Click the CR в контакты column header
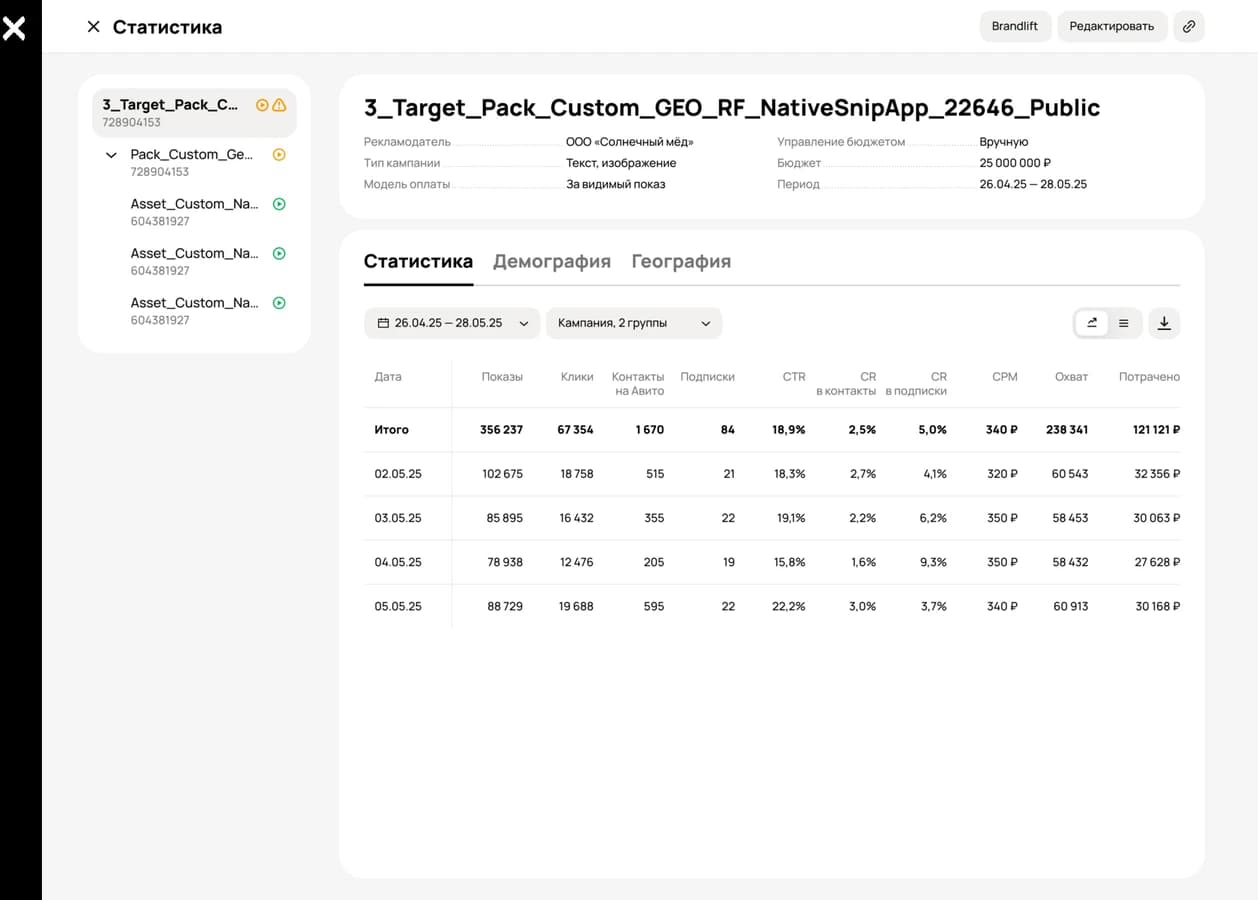Screen dimensions: 1258x900 click(846, 384)
